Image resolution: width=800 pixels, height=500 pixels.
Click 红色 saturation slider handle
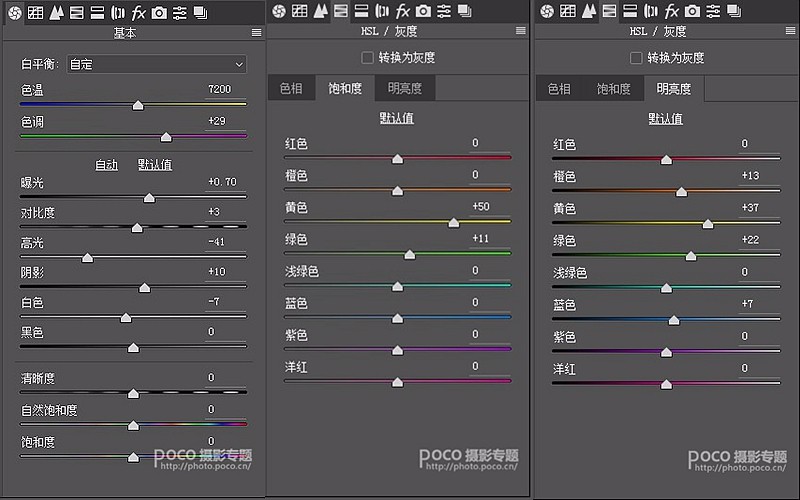[x=397, y=159]
